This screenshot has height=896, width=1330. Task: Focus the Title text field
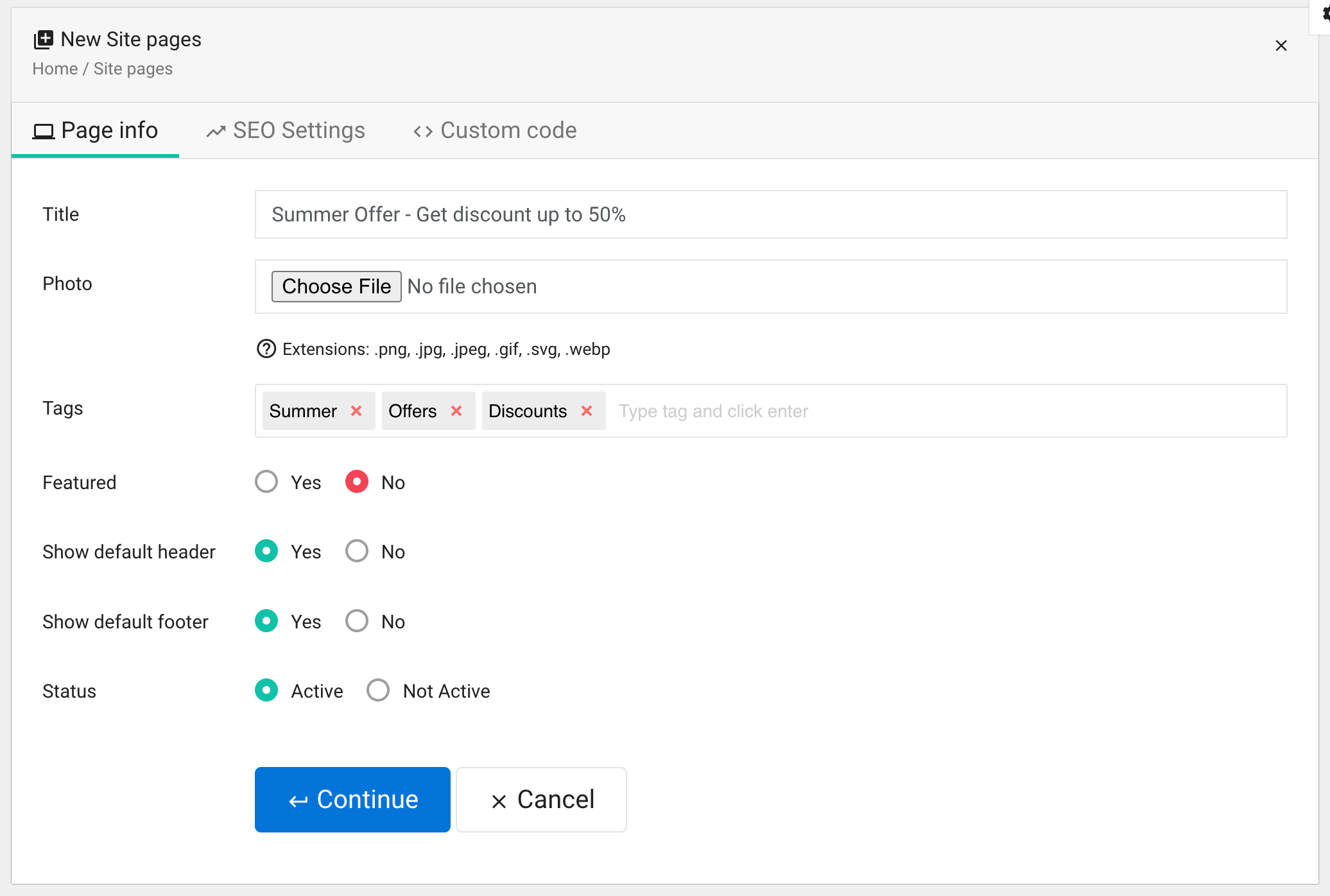pos(770,214)
